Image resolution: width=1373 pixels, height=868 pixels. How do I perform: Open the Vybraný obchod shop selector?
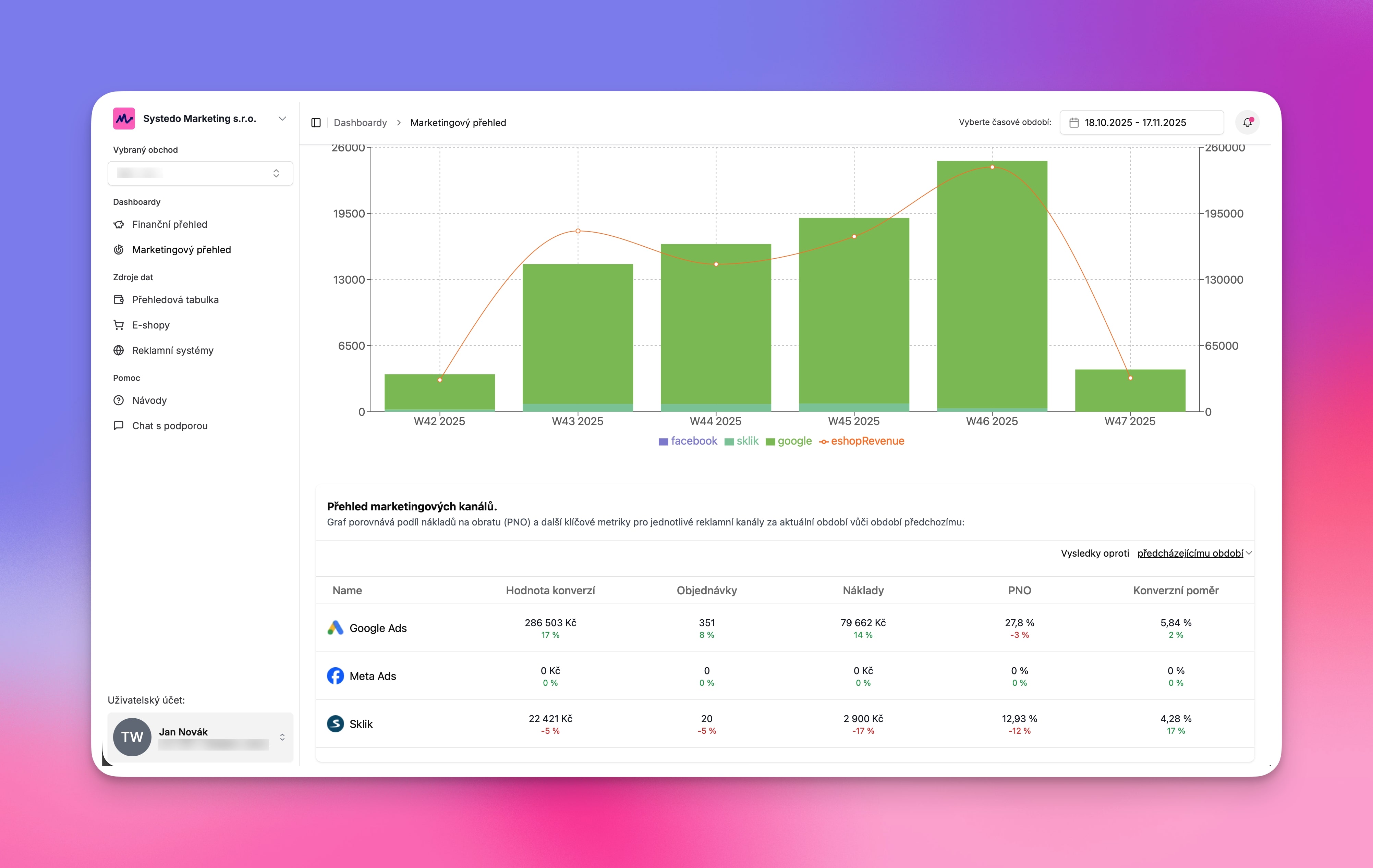coord(200,173)
